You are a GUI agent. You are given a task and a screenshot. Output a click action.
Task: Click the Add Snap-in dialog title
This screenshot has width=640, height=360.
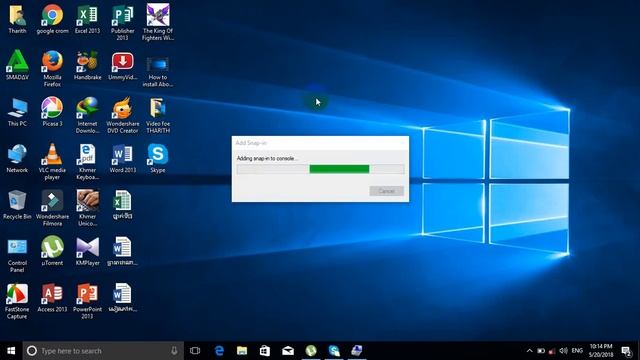(251, 143)
